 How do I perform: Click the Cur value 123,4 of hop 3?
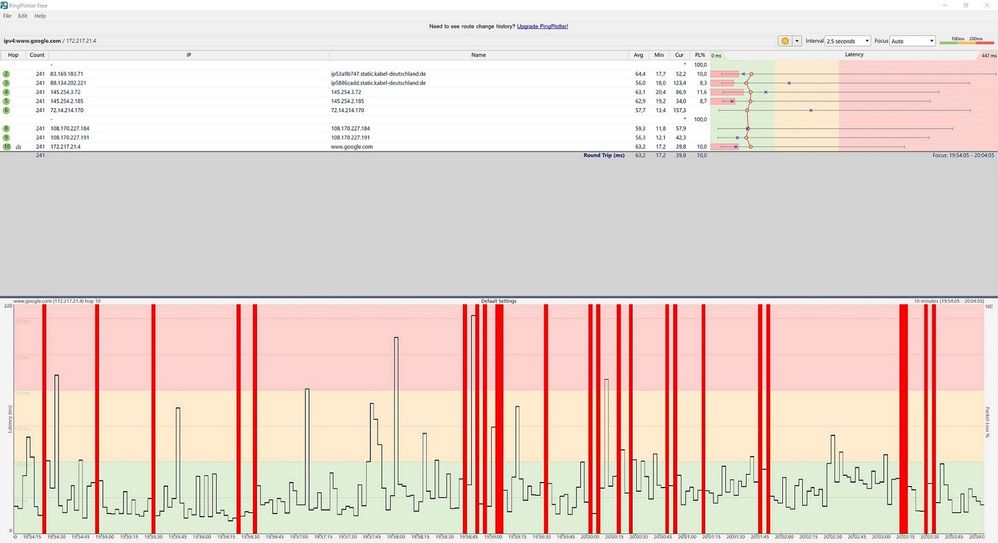click(x=679, y=83)
